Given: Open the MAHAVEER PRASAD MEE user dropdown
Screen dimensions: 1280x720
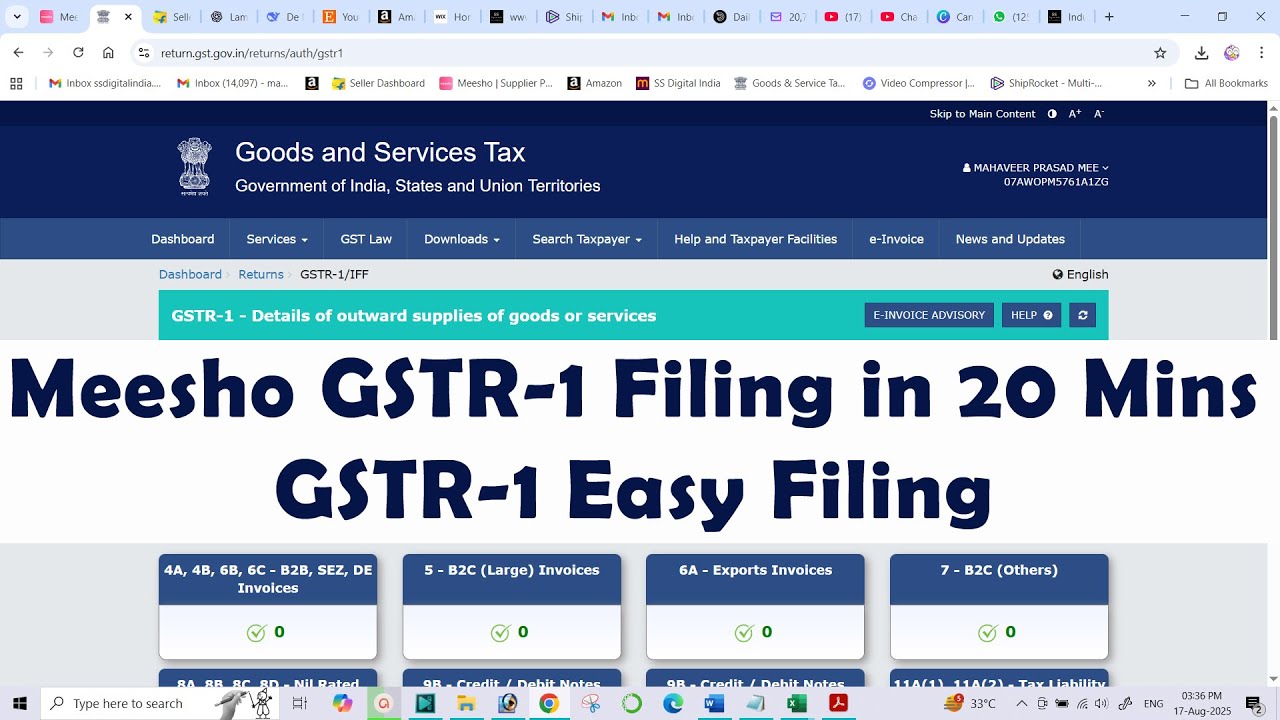Looking at the screenshot, I should [x=1036, y=168].
